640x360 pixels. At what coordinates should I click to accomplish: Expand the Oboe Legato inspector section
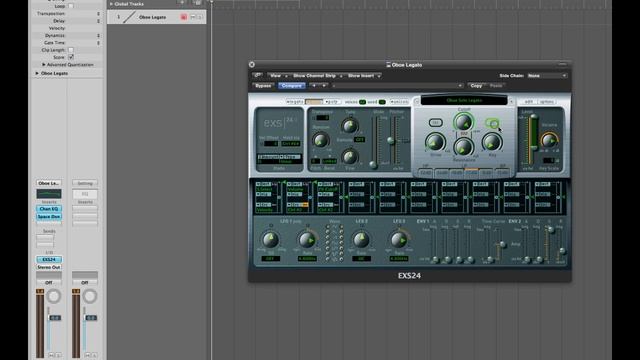37,73
